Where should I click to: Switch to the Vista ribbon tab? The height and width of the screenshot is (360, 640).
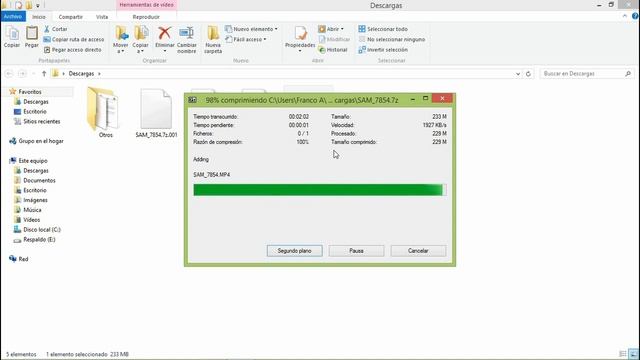point(102,17)
